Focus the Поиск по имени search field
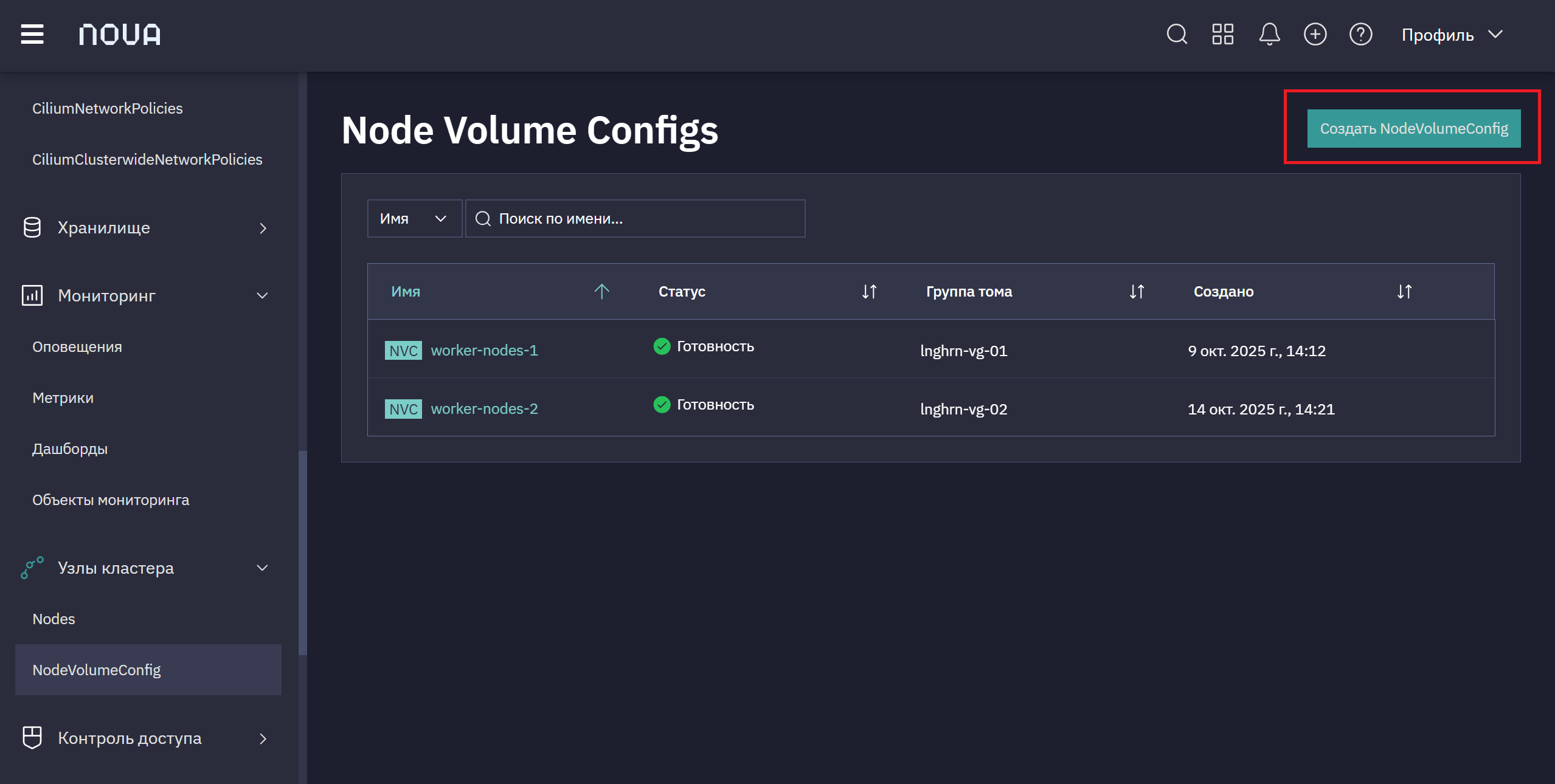Screen dimensions: 1555x784 636,218
